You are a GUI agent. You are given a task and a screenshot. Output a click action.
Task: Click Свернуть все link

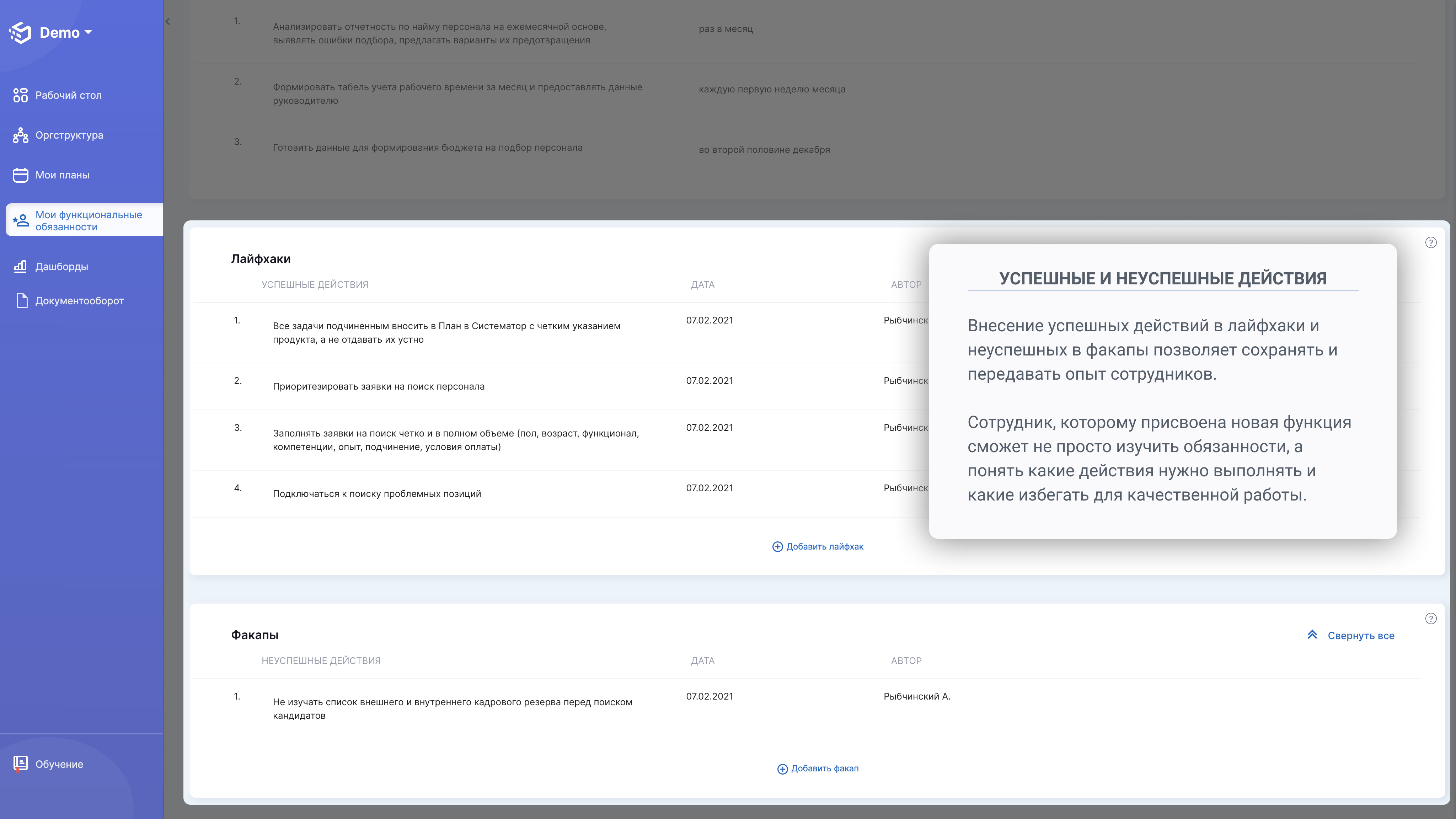tap(1361, 635)
